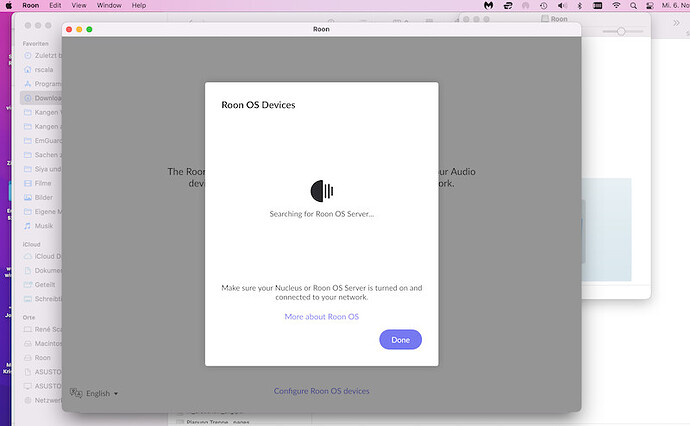Click the Filme filmstrip icon in Finder sidebar
The image size is (690, 426).
point(28,183)
